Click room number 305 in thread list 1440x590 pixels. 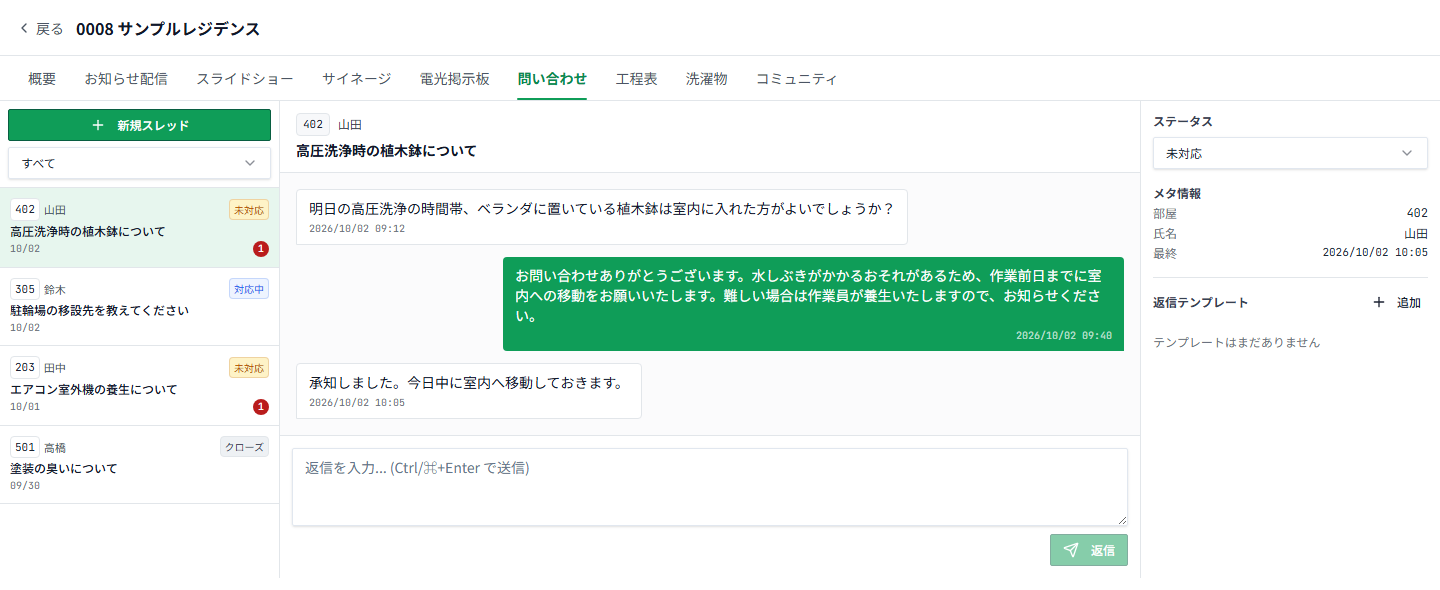[25, 289]
